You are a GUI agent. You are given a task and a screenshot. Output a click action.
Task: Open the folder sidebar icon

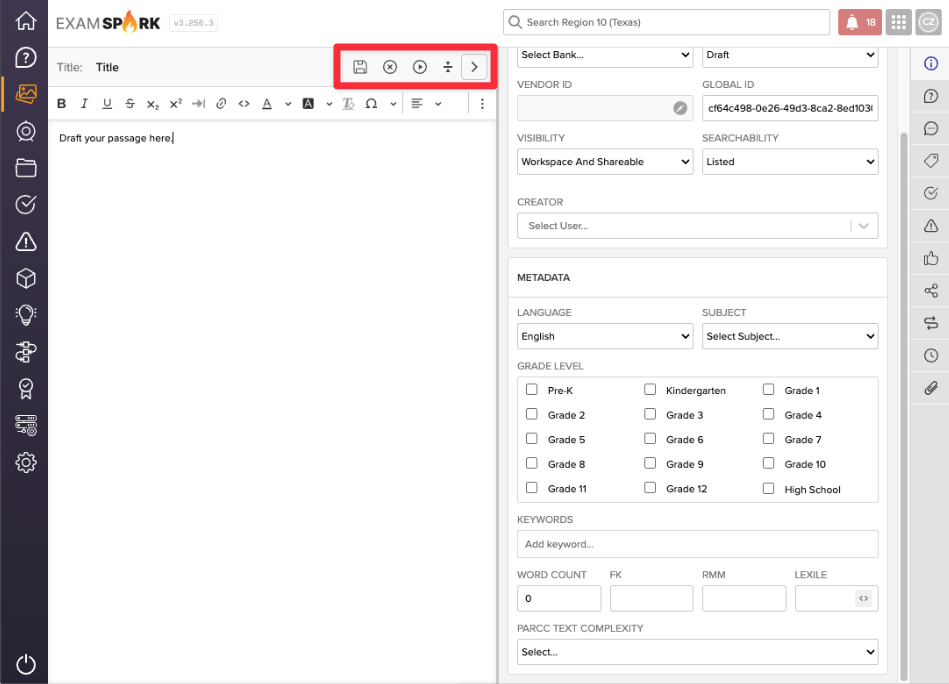pos(25,168)
